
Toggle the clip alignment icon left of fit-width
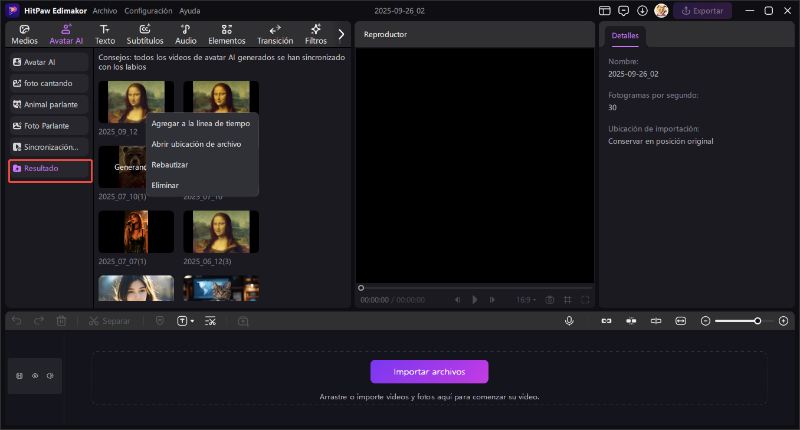click(656, 321)
